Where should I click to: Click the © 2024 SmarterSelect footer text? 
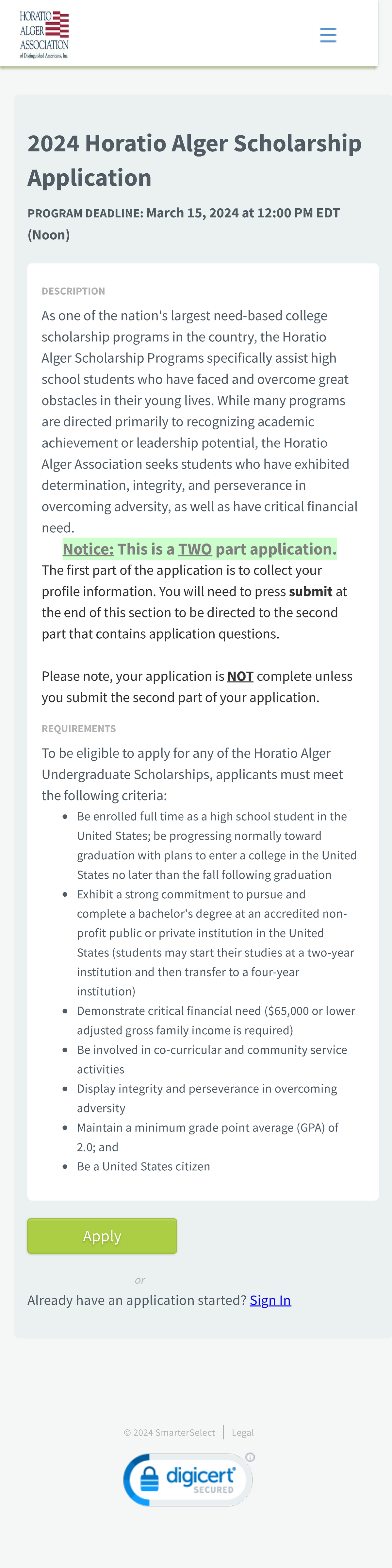[x=170, y=1432]
